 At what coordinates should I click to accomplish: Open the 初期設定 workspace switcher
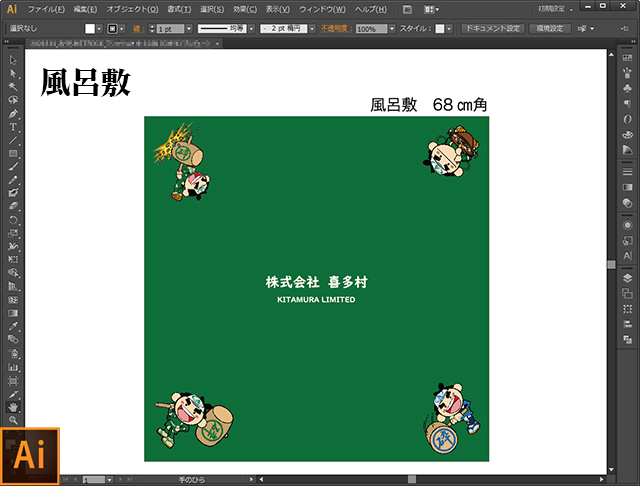click(x=555, y=9)
